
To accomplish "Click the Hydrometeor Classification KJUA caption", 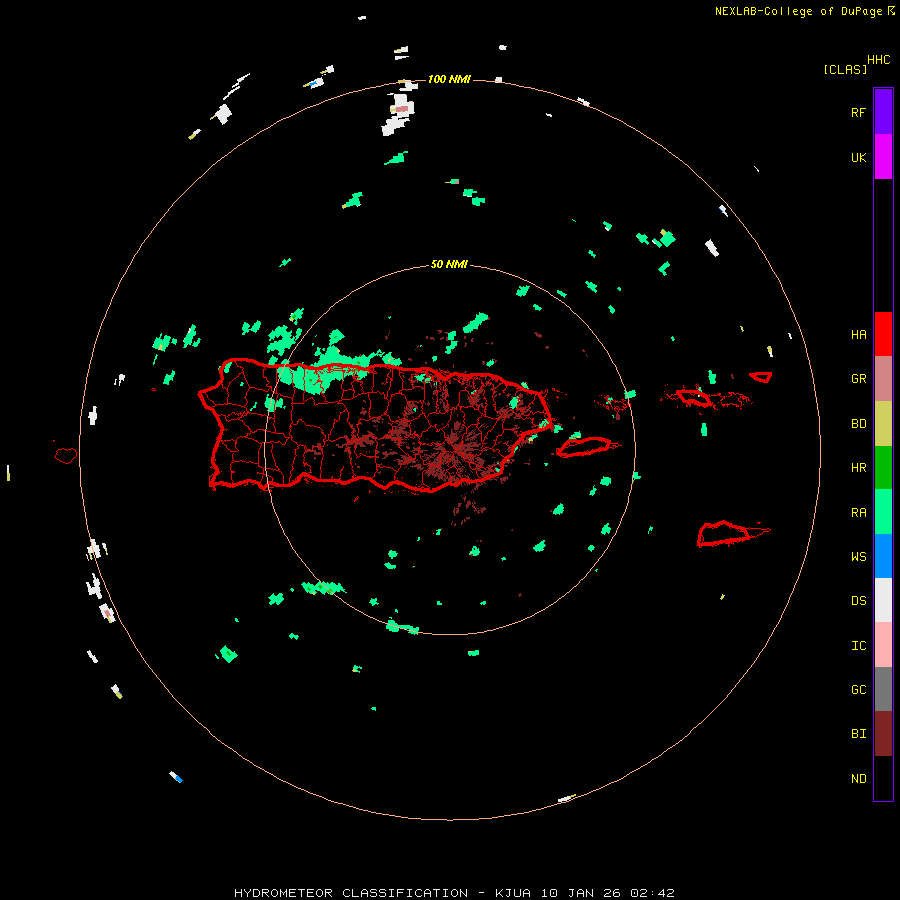I will tap(454, 893).
